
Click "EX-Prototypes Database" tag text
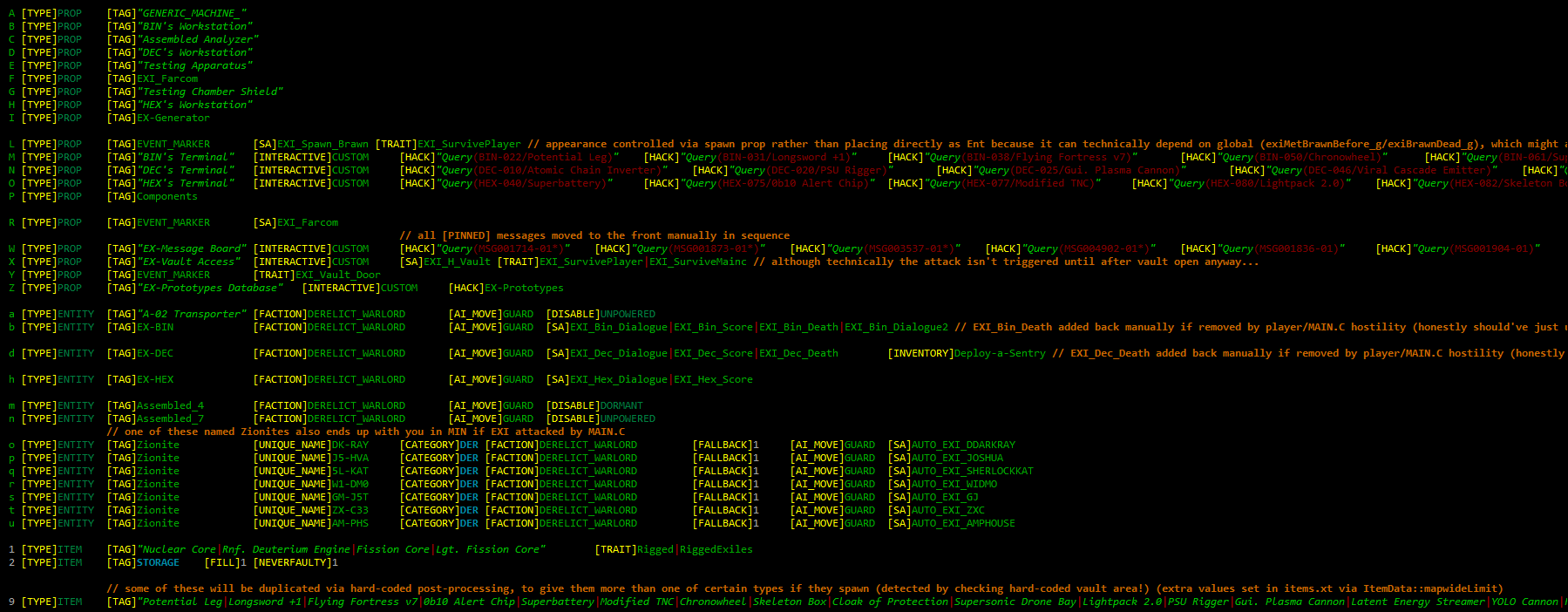point(210,288)
